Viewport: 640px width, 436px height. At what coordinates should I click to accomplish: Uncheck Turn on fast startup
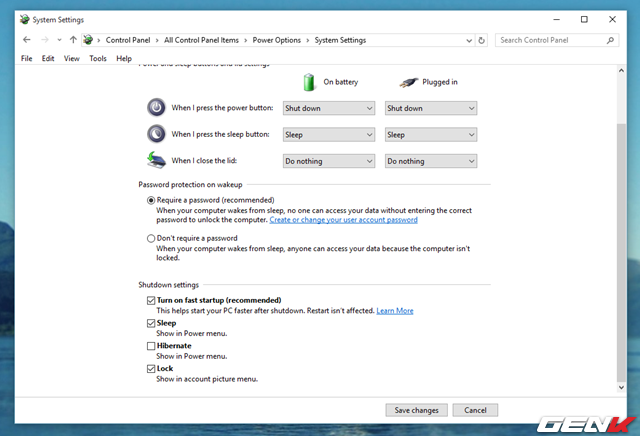(151, 300)
